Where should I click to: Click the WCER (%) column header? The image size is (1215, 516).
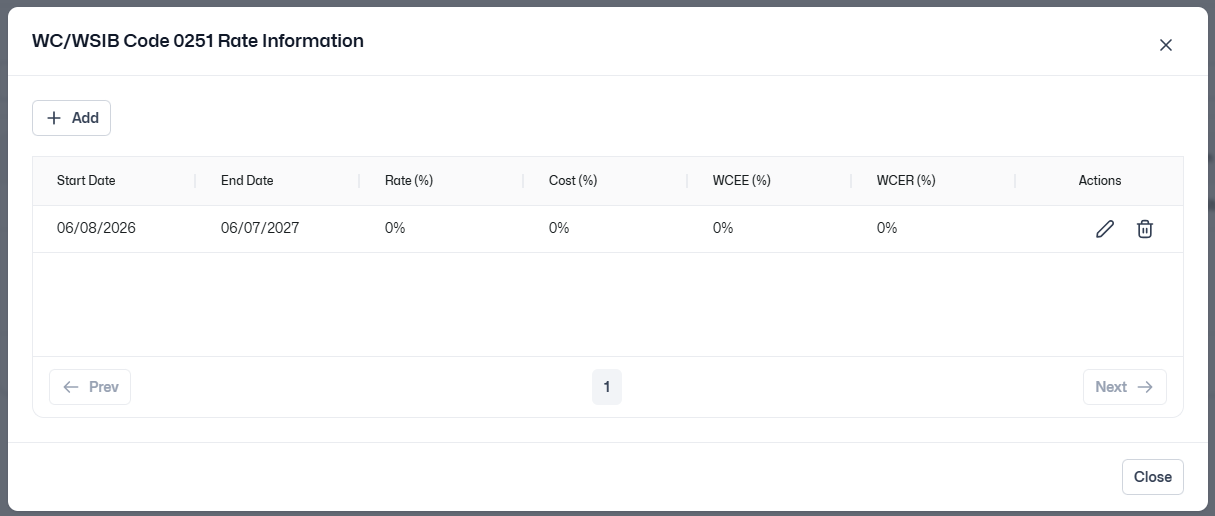[x=906, y=181]
